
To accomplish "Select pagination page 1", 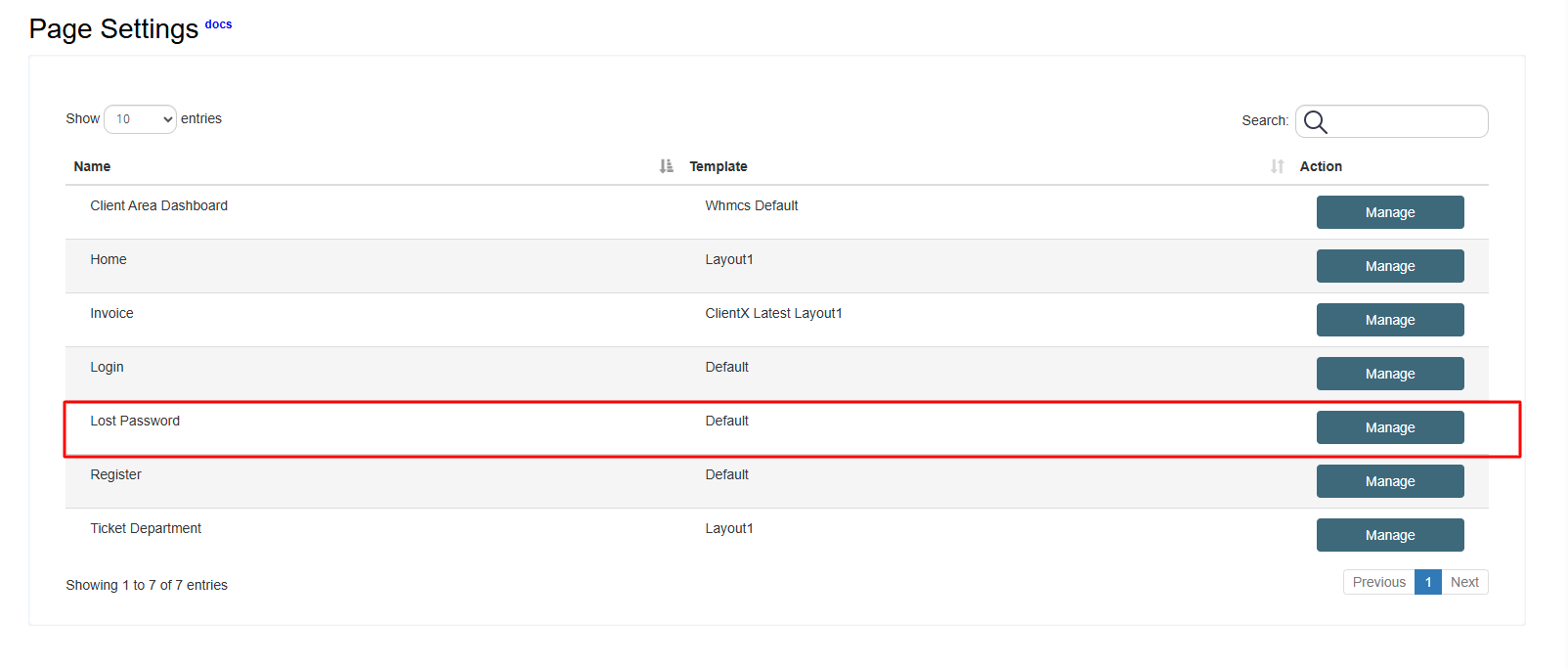I will (x=1428, y=582).
